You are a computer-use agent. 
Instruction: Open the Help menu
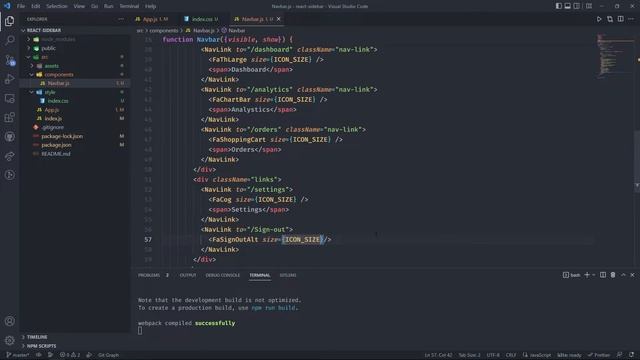tap(151, 6)
